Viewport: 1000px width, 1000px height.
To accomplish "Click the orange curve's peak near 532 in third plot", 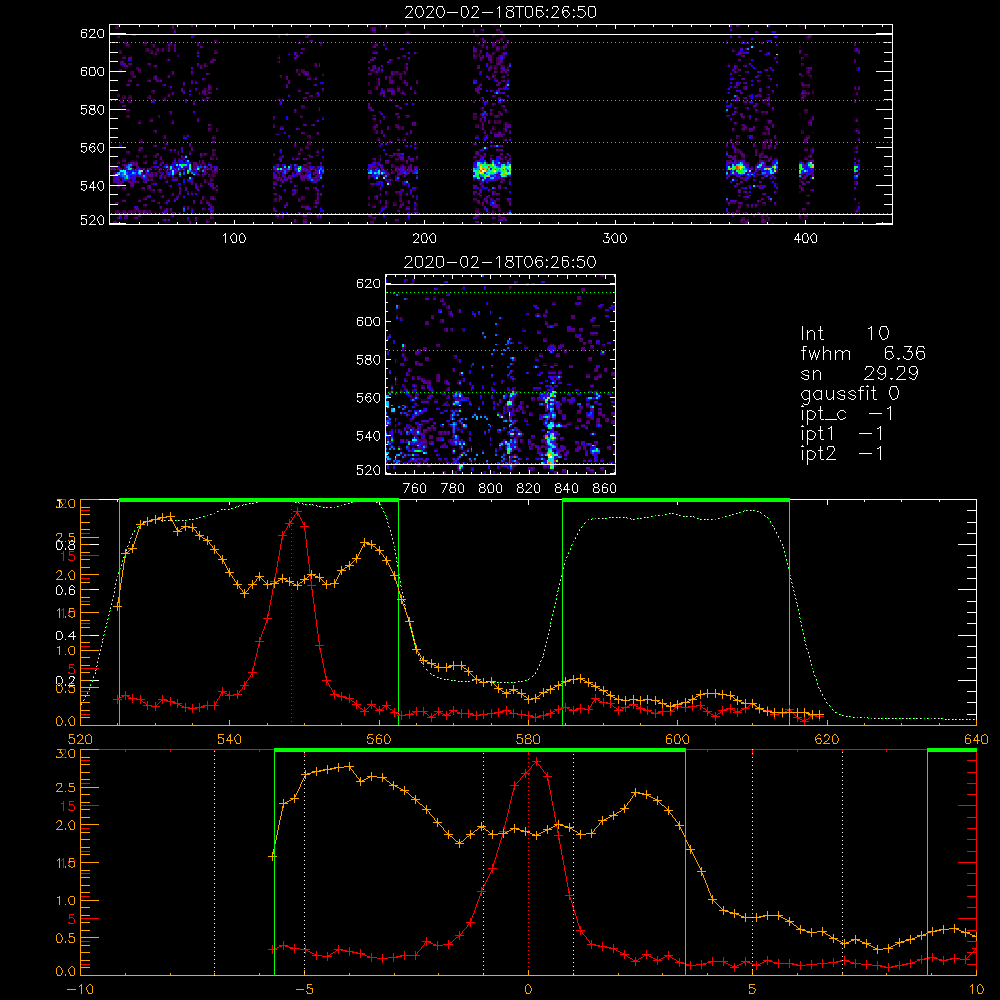I will pos(169,517).
